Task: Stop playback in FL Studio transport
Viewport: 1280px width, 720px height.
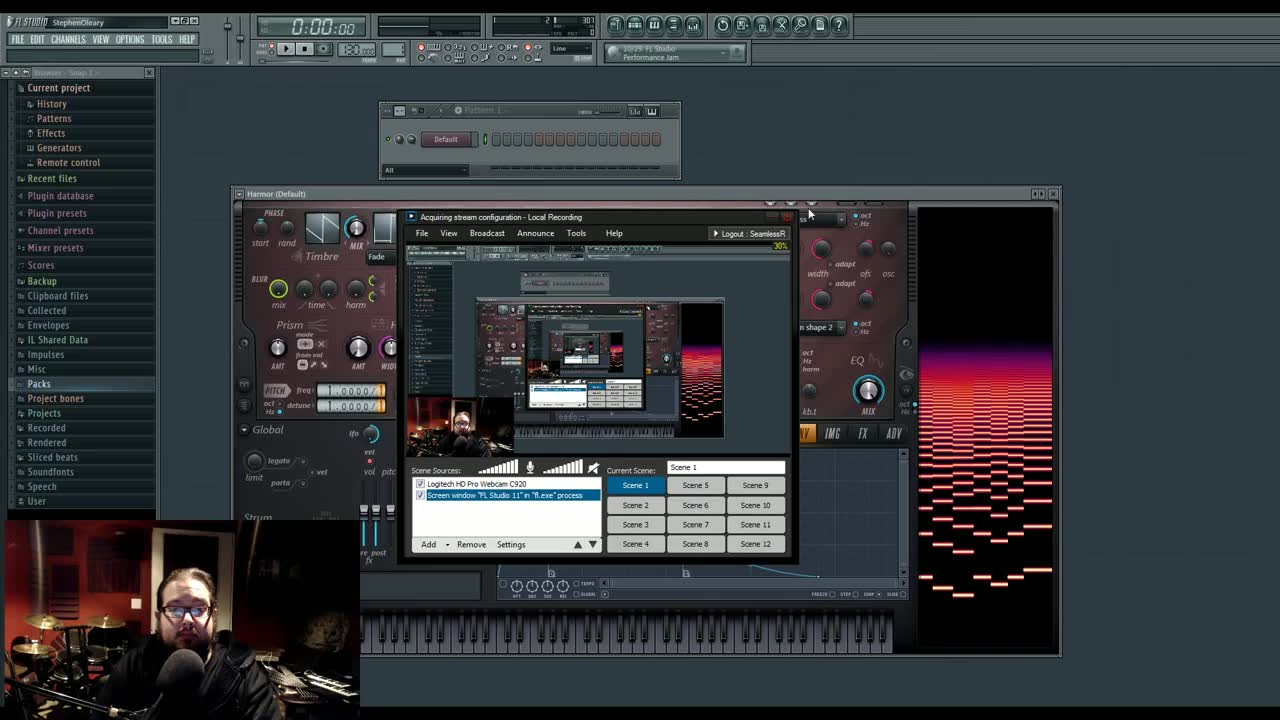Action: click(x=305, y=48)
